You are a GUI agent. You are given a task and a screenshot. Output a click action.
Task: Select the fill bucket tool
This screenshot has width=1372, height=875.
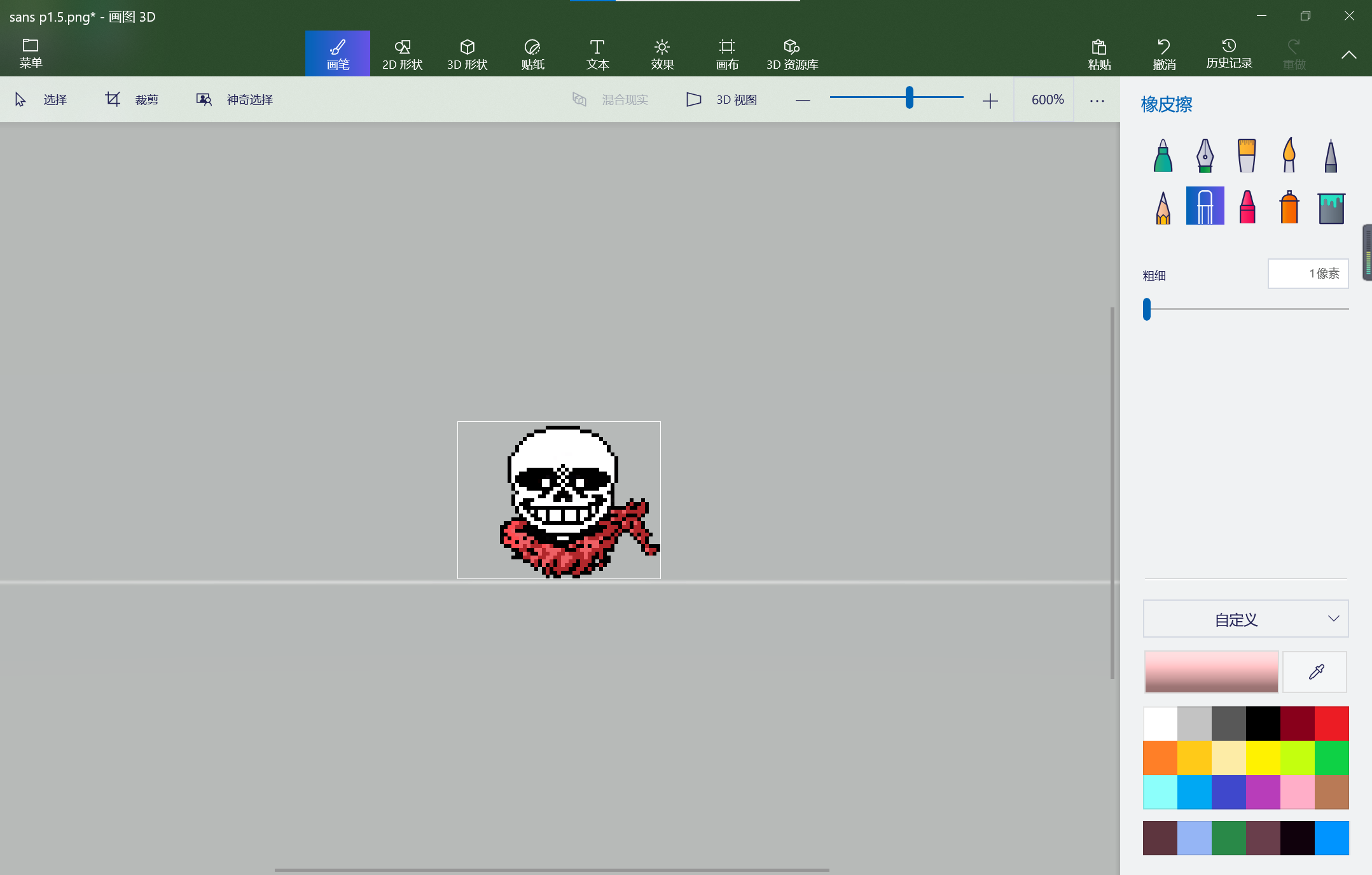(x=1331, y=207)
